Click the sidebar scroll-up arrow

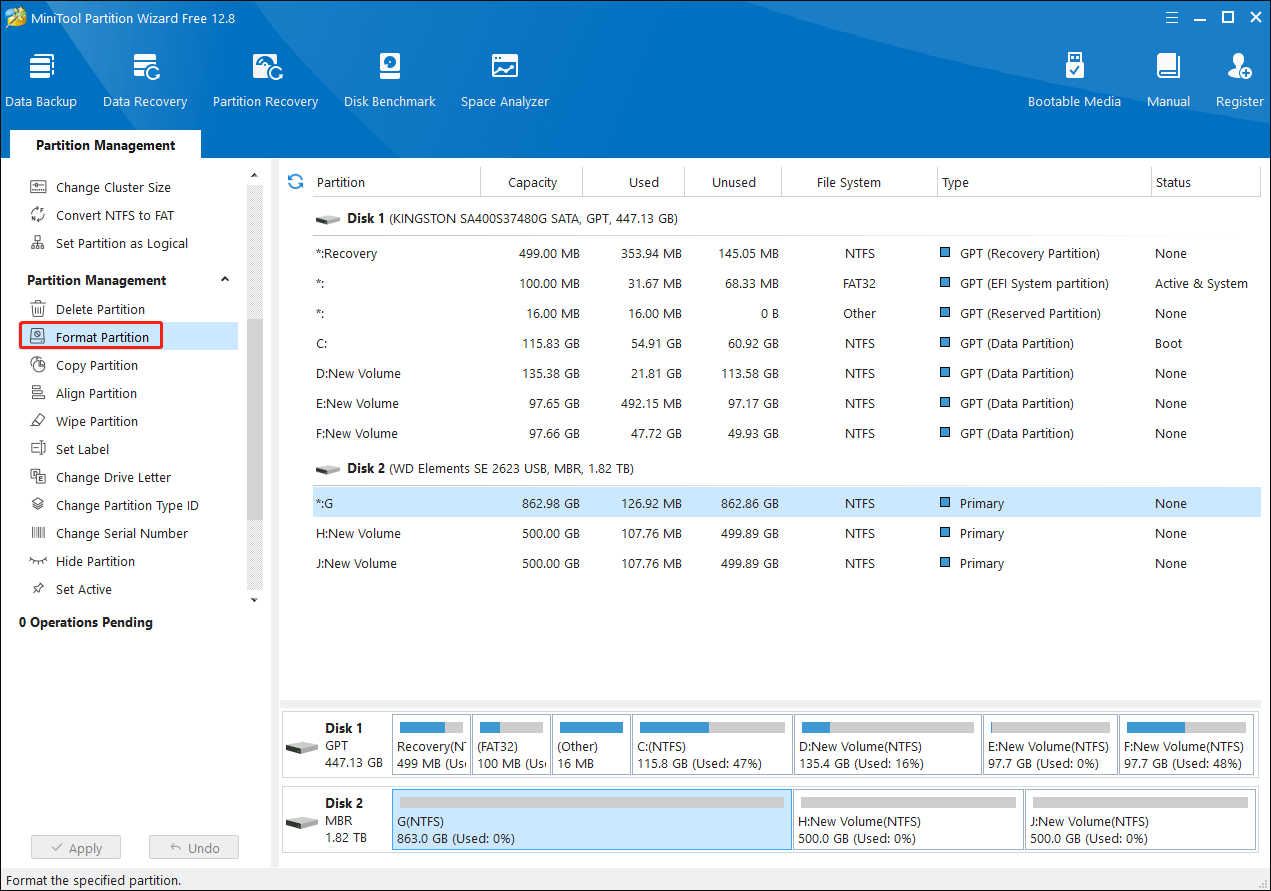[x=254, y=174]
